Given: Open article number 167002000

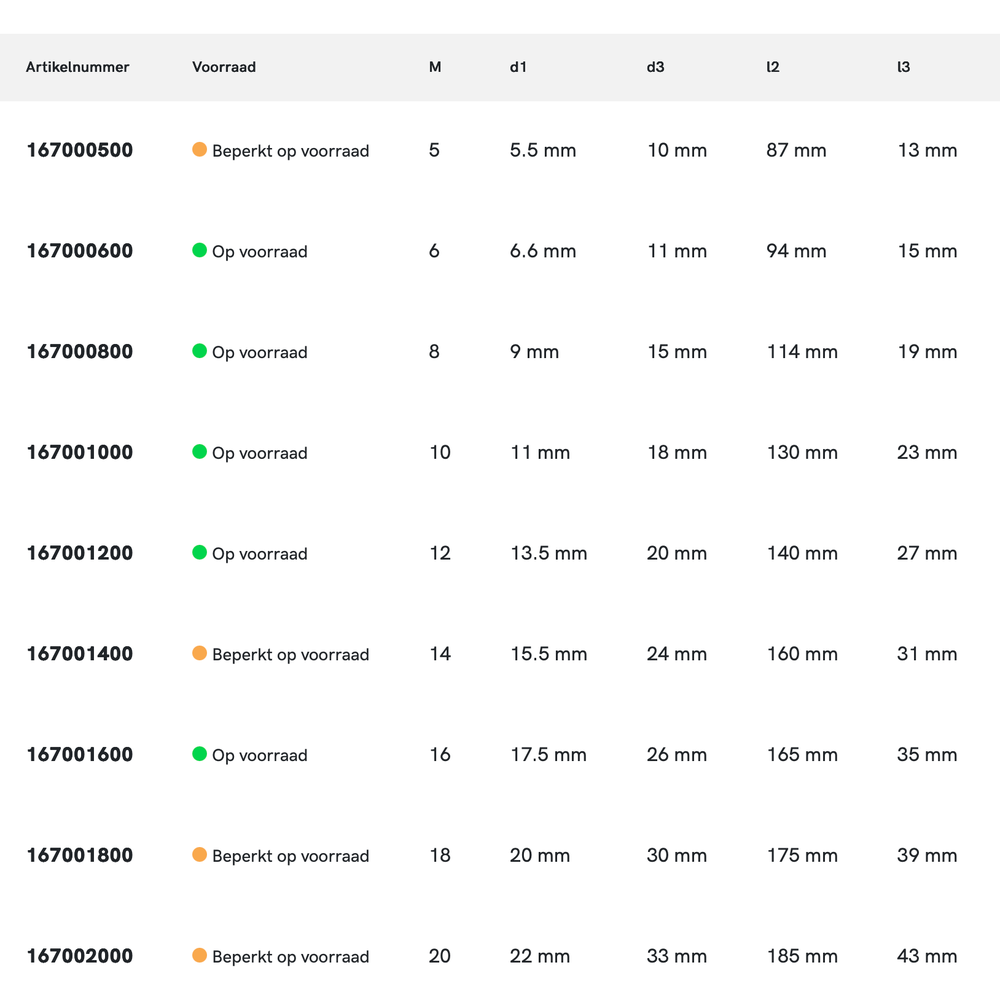Looking at the screenshot, I should pos(79,956).
